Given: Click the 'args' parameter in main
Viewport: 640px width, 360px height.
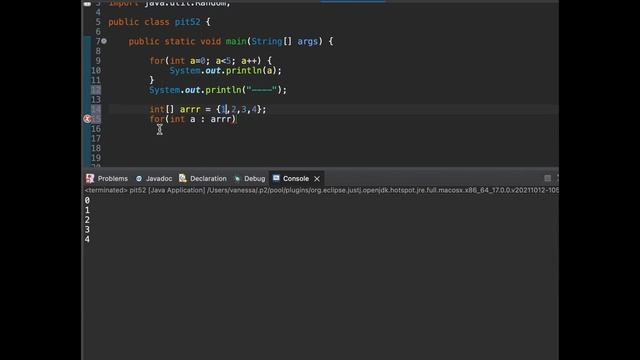Looking at the screenshot, I should (307, 41).
